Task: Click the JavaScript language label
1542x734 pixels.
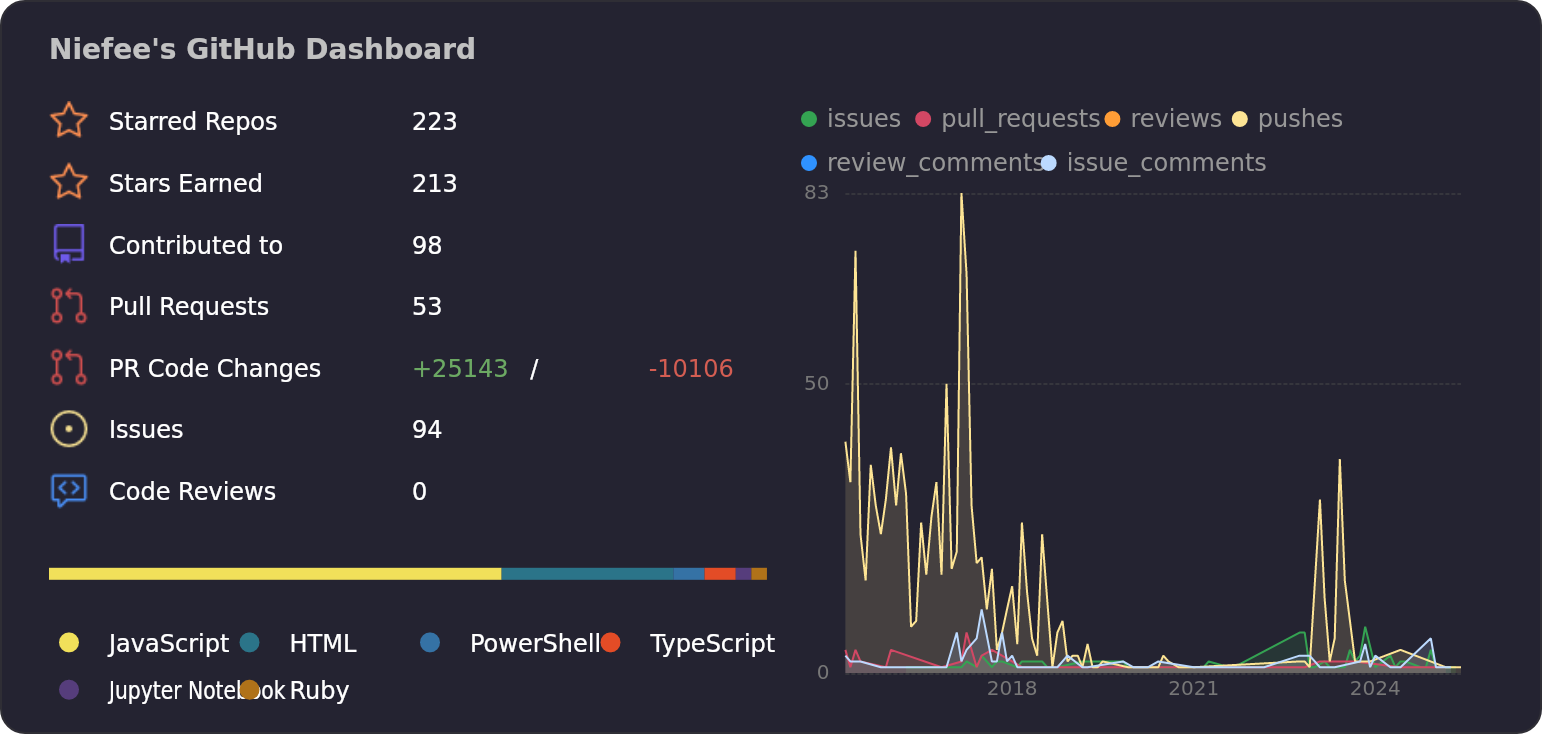Action: pos(169,644)
